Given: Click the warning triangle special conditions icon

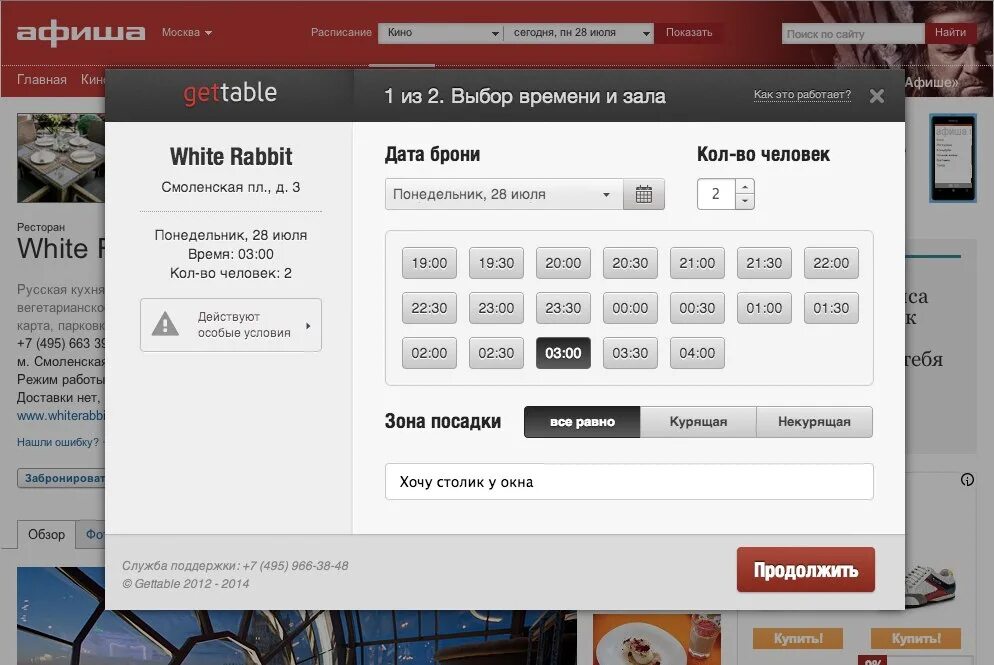Looking at the screenshot, I should (x=165, y=324).
